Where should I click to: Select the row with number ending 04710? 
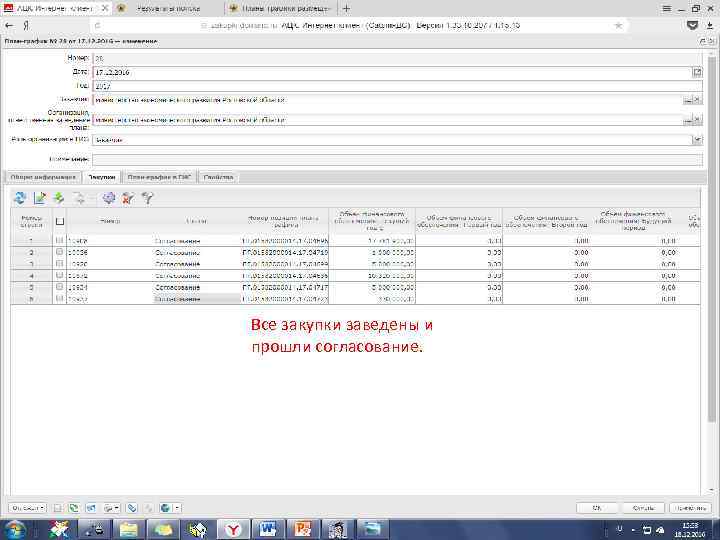[x=355, y=252]
